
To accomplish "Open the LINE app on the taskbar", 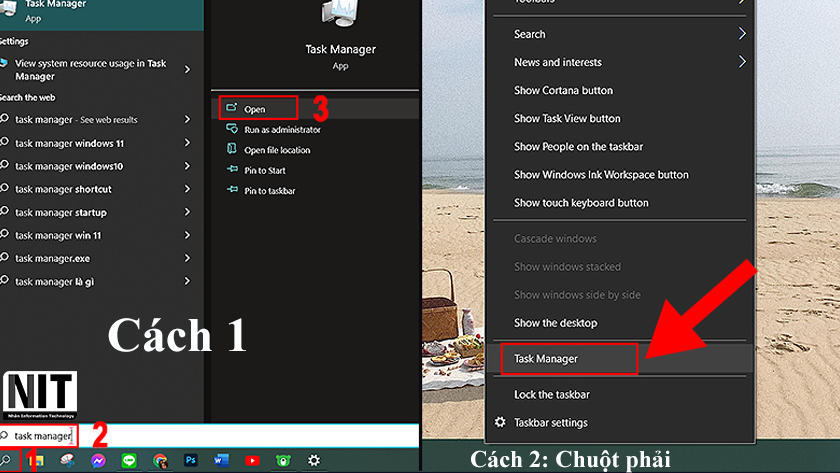I will coord(129,460).
